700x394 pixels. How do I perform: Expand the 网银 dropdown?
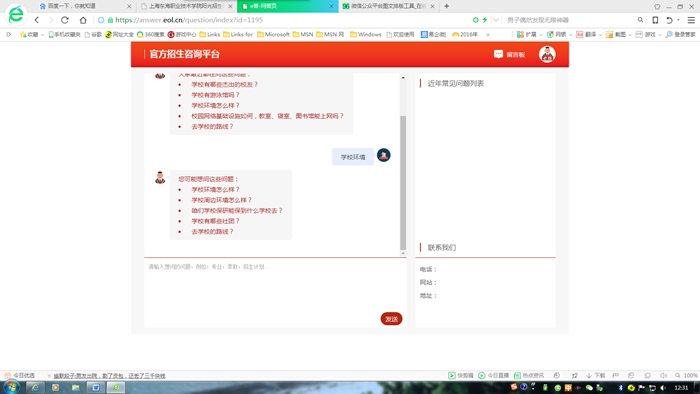pyautogui.click(x=570, y=35)
